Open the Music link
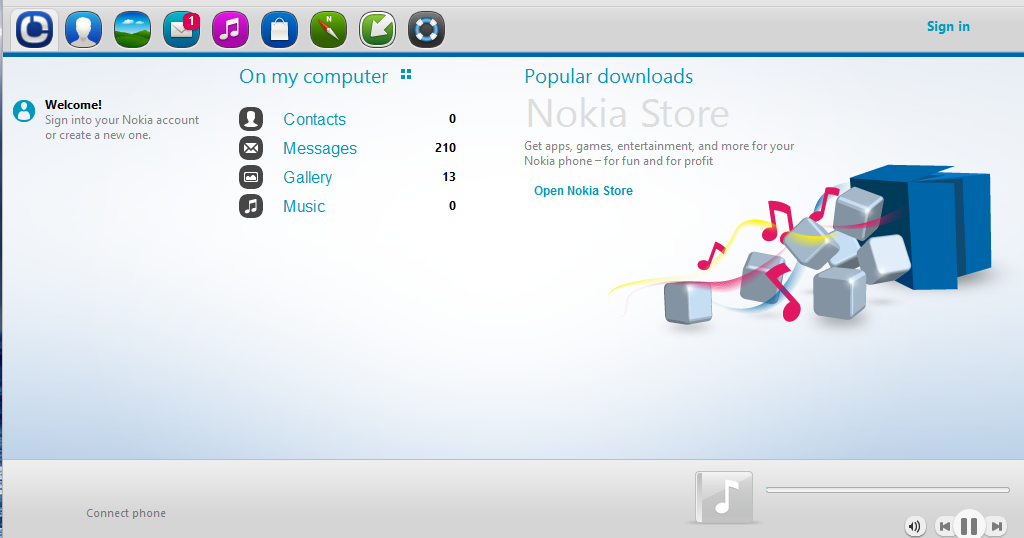Screen dimensions: 1024x538 click(304, 206)
